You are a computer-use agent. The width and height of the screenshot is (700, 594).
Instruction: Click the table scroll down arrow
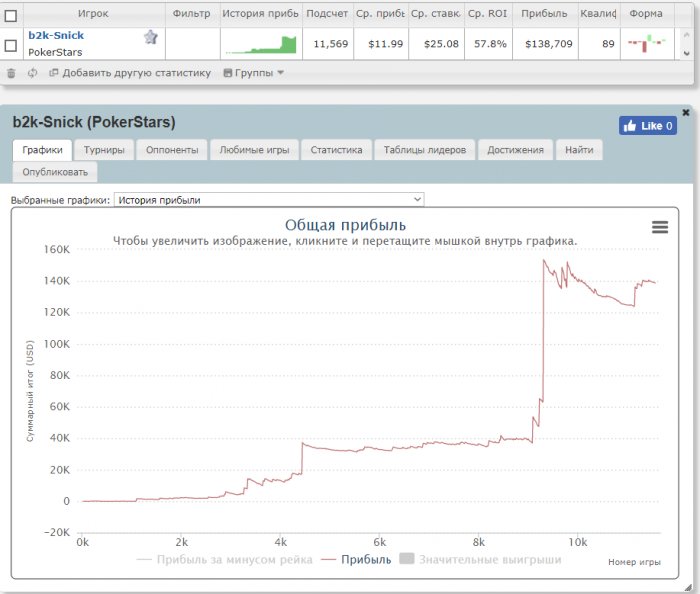coord(687,54)
